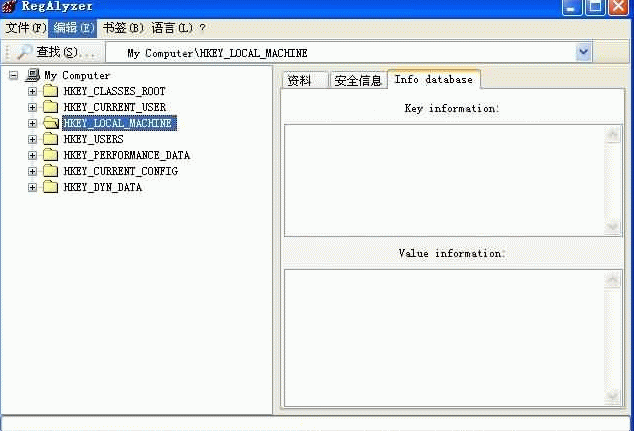Select HKEY_CLASSES_ROOT in the tree
Viewport: 634px width, 431px height.
114,91
